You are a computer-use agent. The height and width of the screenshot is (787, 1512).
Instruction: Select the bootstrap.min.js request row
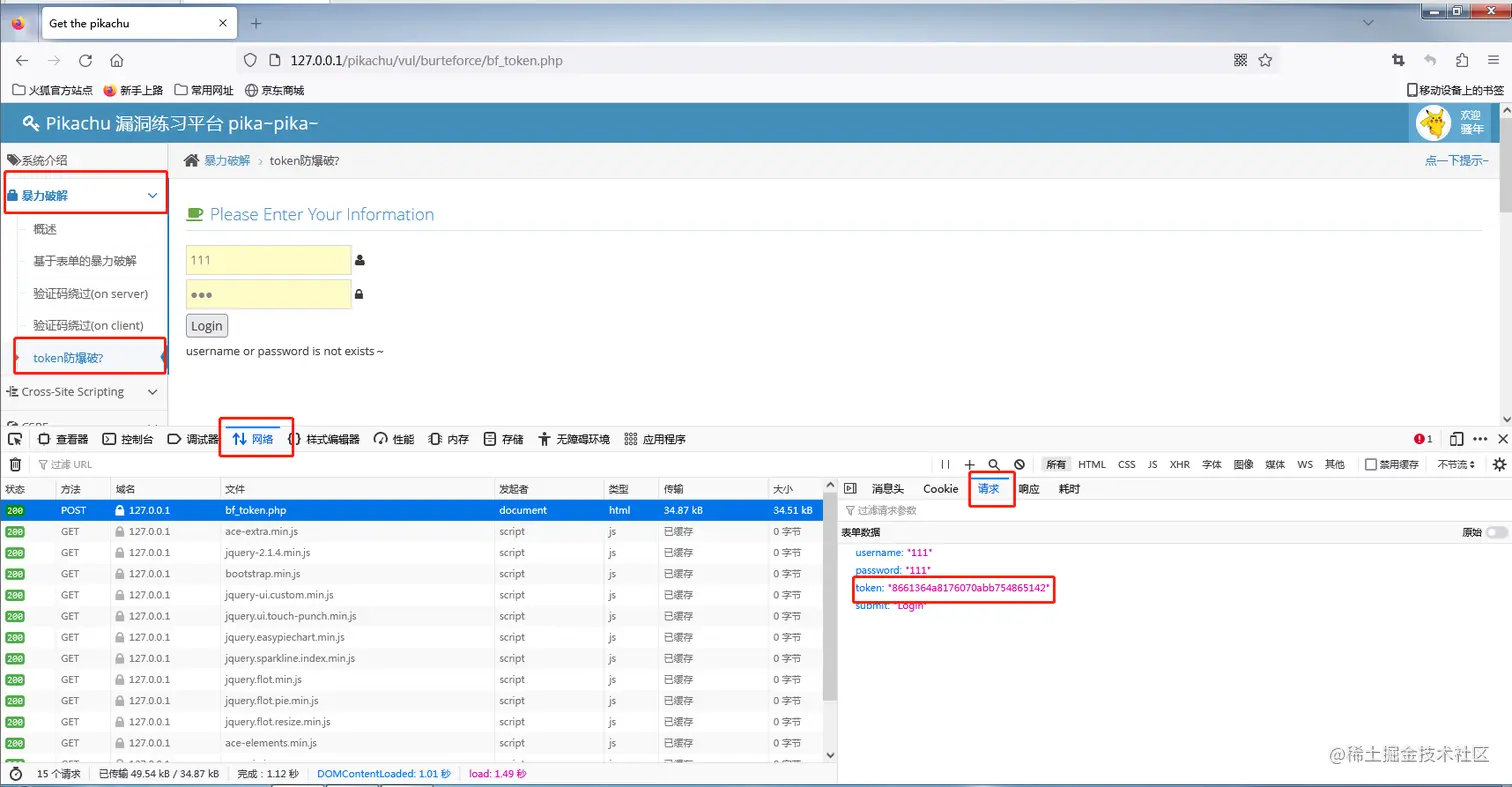tap(411, 574)
